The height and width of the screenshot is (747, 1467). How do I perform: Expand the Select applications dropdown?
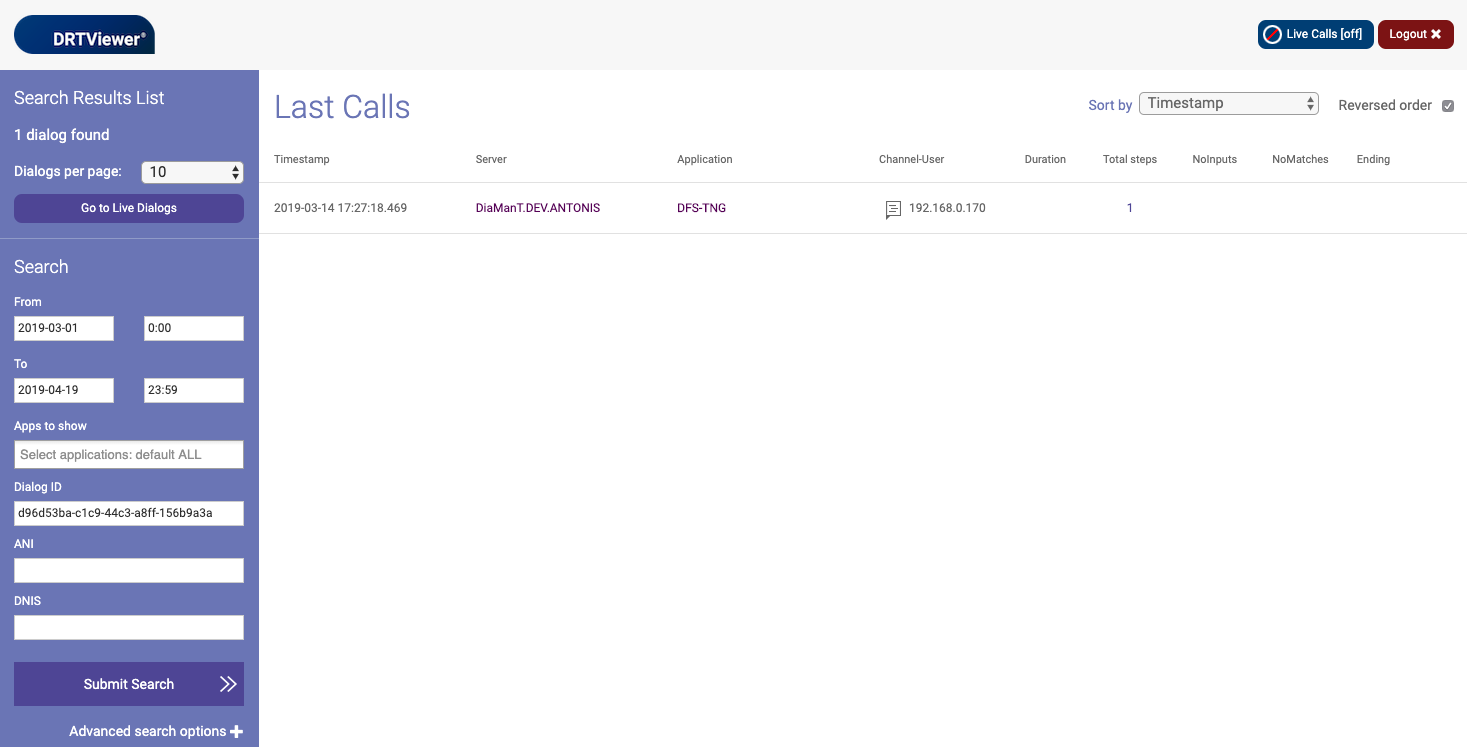[128, 454]
